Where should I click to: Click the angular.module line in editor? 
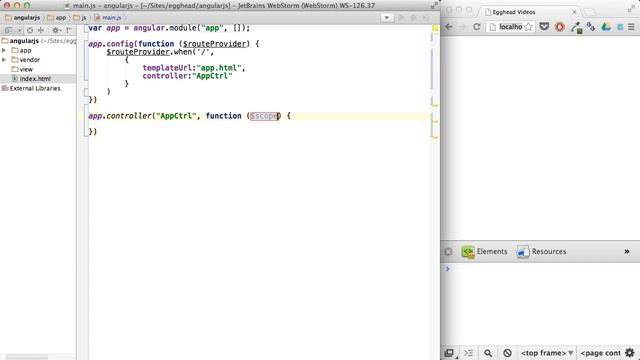[169, 28]
